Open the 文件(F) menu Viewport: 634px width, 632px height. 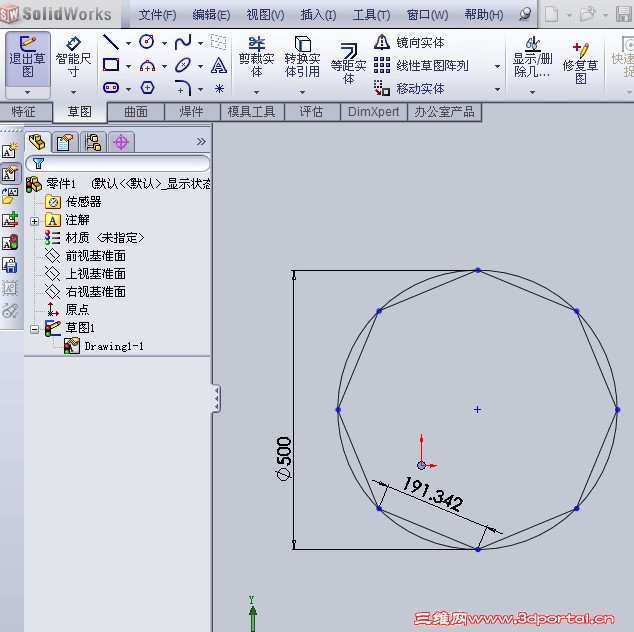coord(157,15)
